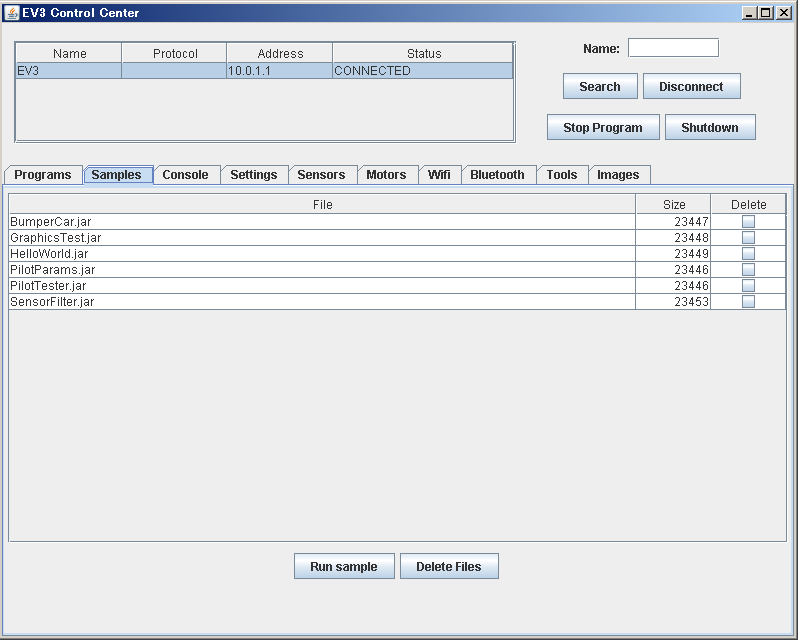The height and width of the screenshot is (640, 798).
Task: Tick the Delete checkbox for BumperCar.jar
Action: point(748,221)
